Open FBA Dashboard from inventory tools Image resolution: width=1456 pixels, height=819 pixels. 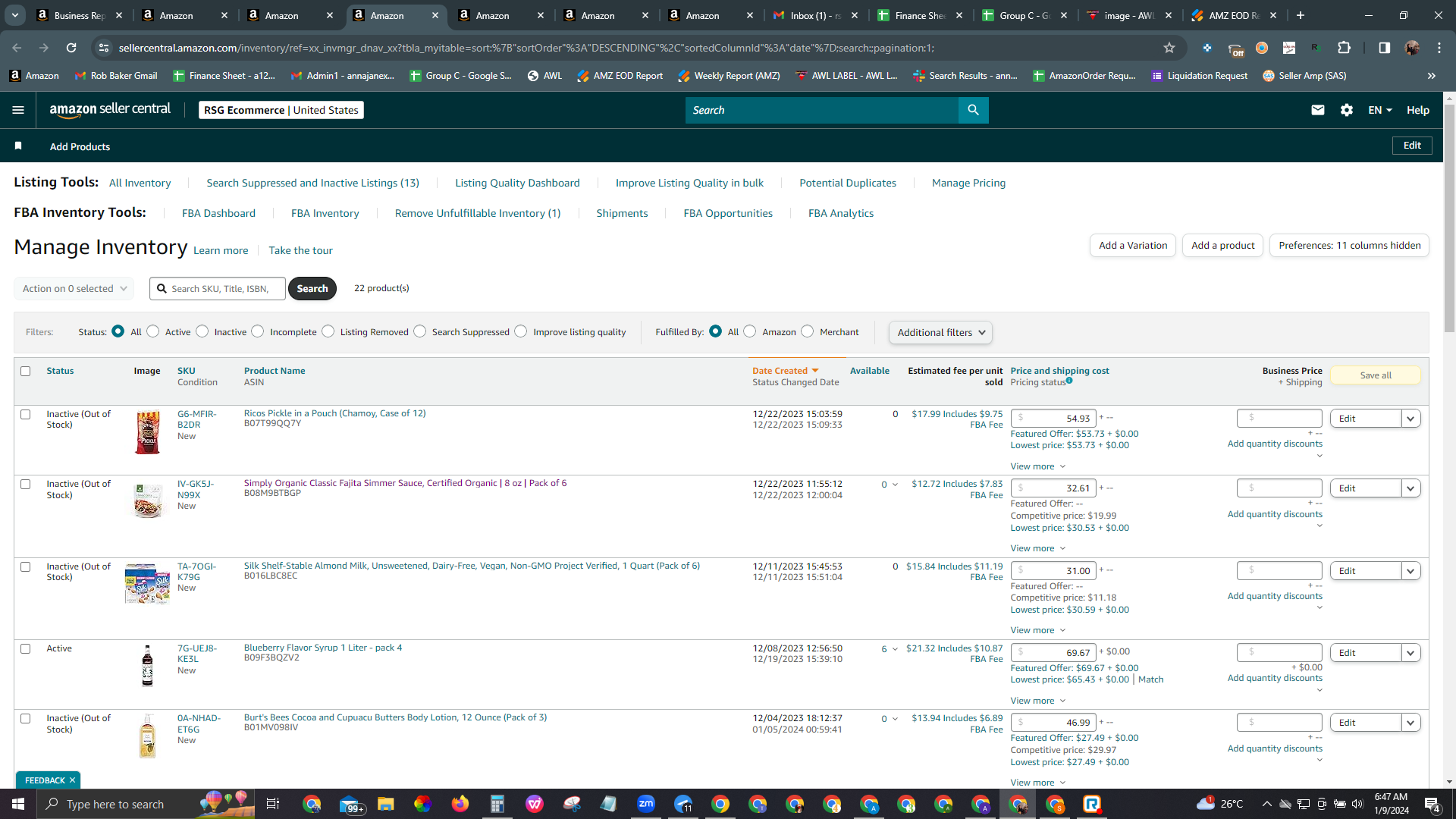(x=218, y=213)
